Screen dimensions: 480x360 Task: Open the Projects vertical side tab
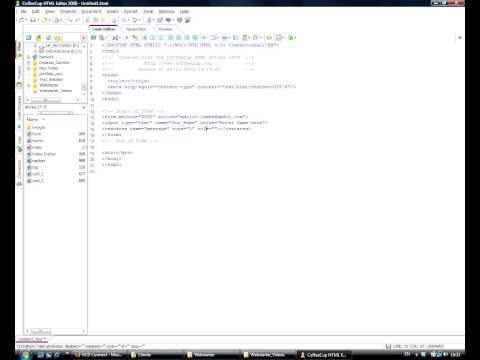click(x=19, y=76)
